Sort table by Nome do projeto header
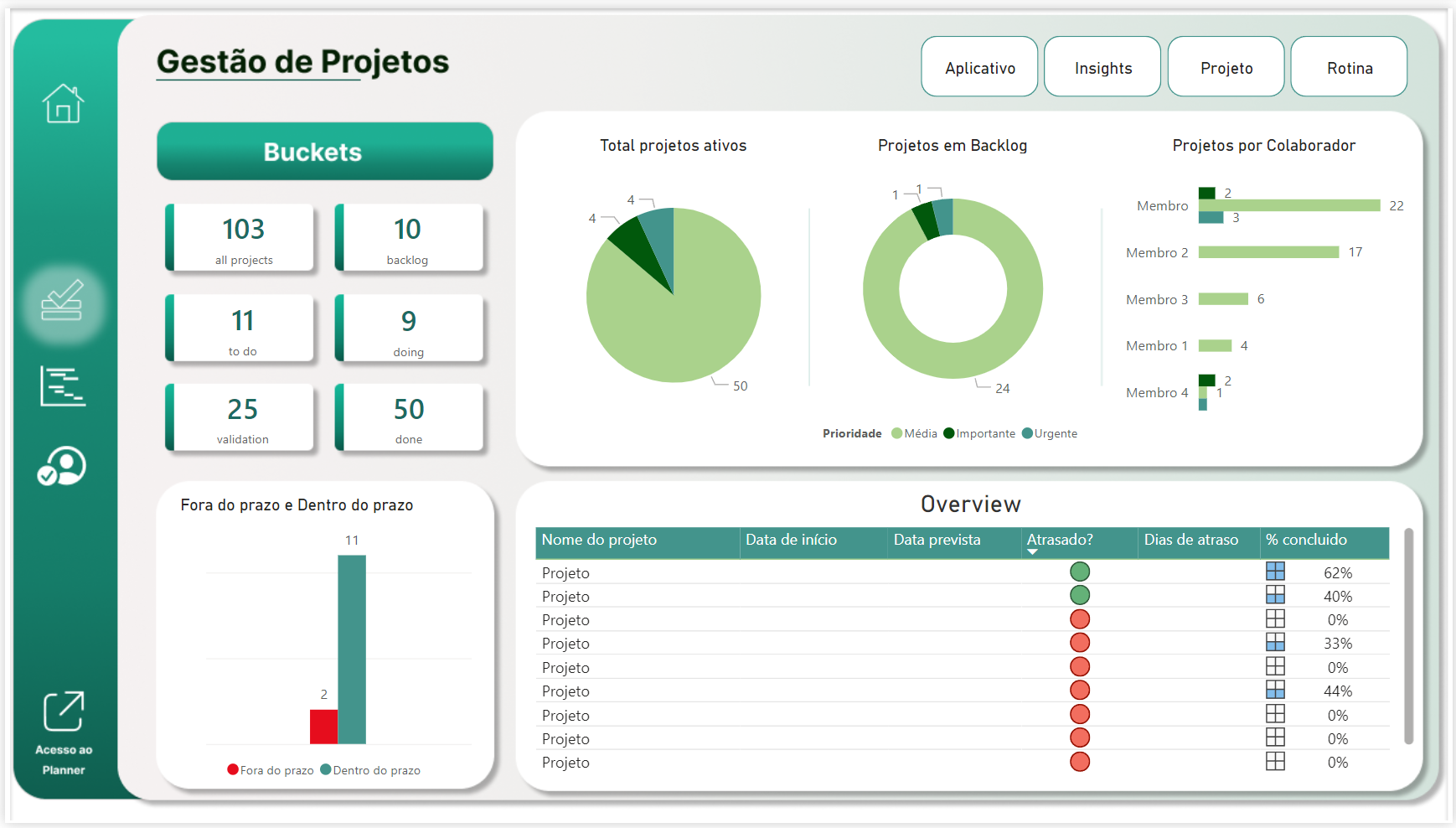1456x828 pixels. click(599, 540)
